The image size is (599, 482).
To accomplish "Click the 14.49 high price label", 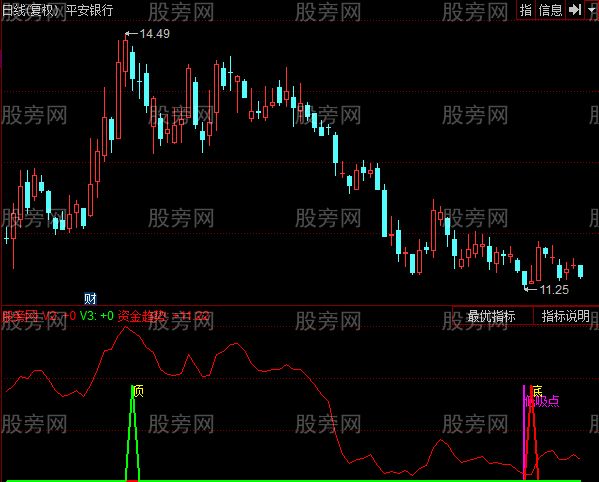I will coord(154,34).
